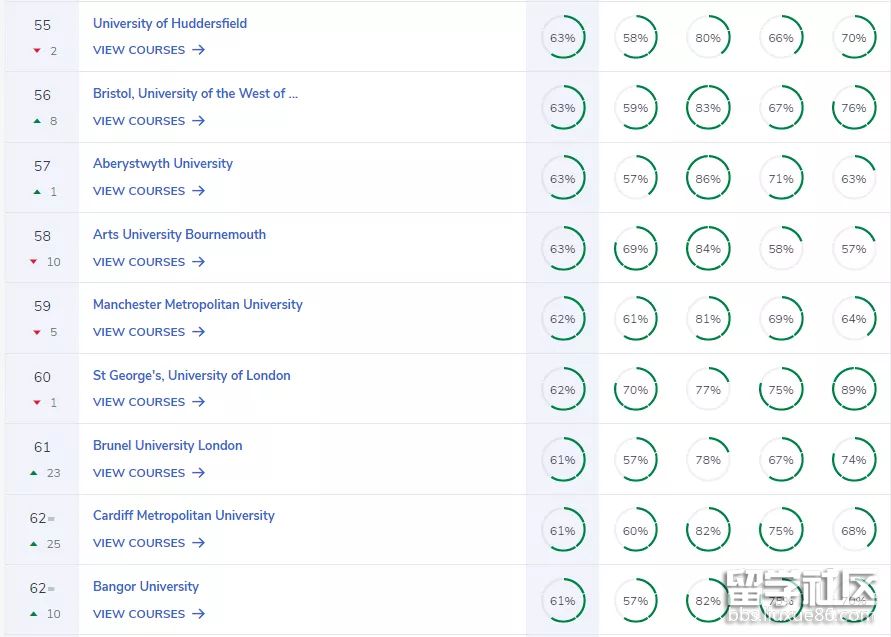Viewport: 891px width, 637px height.
Task: Click red down-rank arrow for rank 58
Action: (x=34, y=262)
